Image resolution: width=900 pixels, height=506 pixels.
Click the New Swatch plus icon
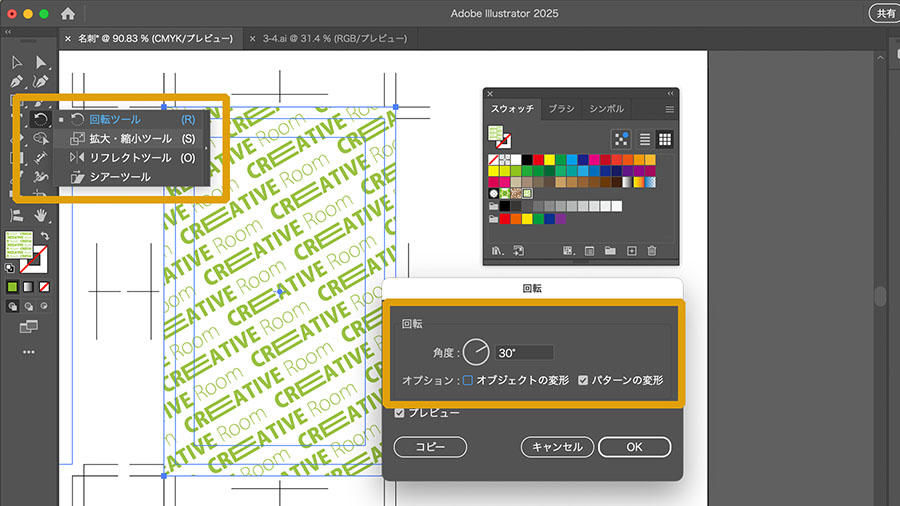pyautogui.click(x=631, y=251)
